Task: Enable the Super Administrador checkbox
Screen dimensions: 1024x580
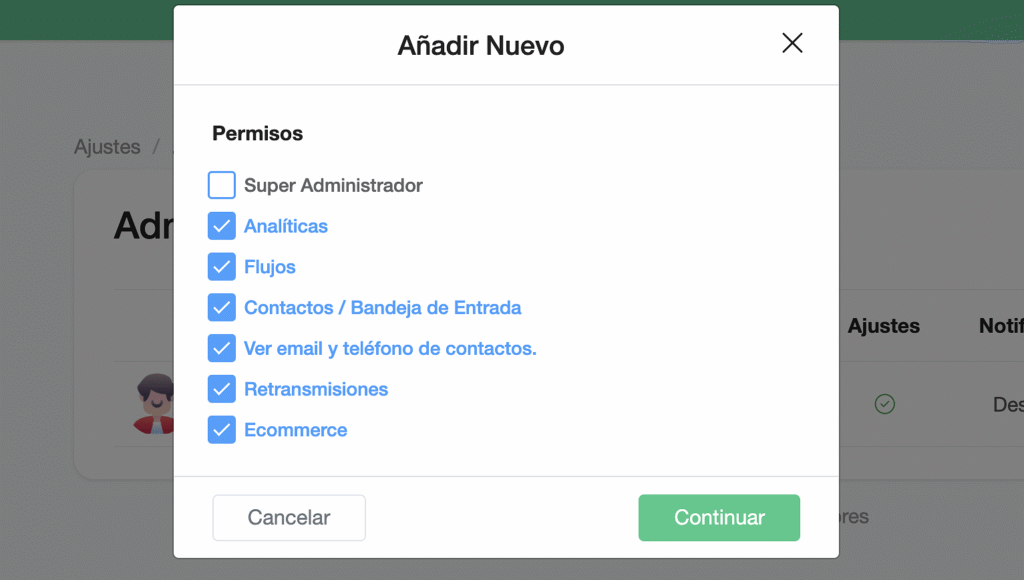Action: coord(222,186)
